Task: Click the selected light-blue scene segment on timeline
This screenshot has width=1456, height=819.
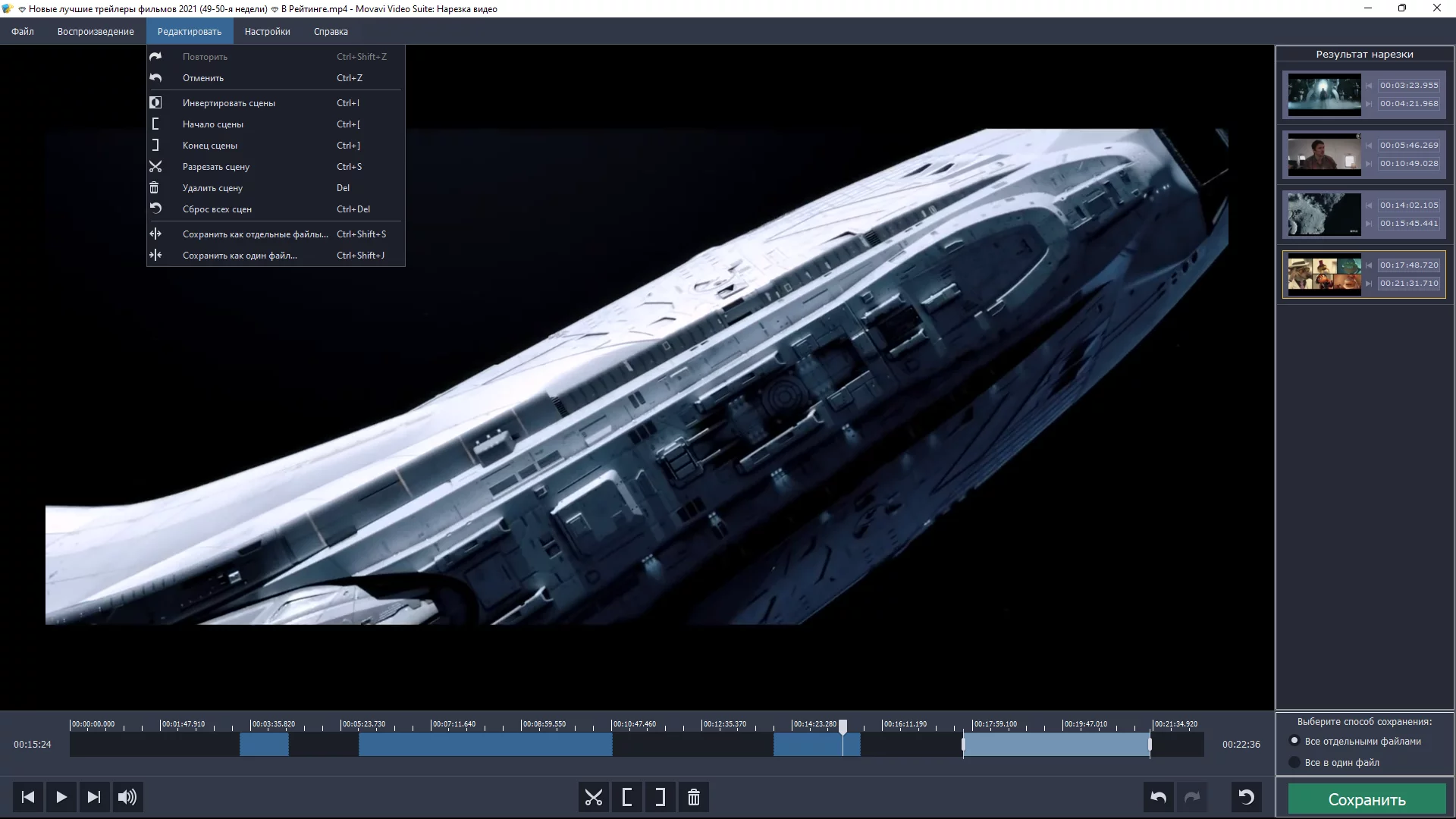Action: (x=1056, y=745)
